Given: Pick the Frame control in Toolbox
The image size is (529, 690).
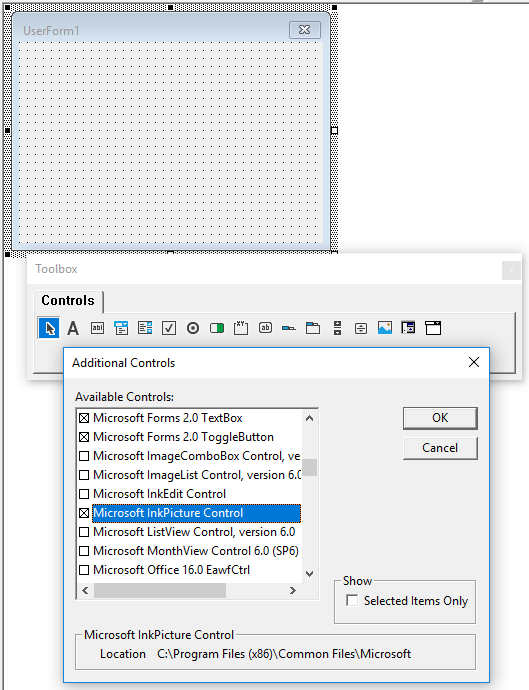Looking at the screenshot, I should tap(241, 328).
